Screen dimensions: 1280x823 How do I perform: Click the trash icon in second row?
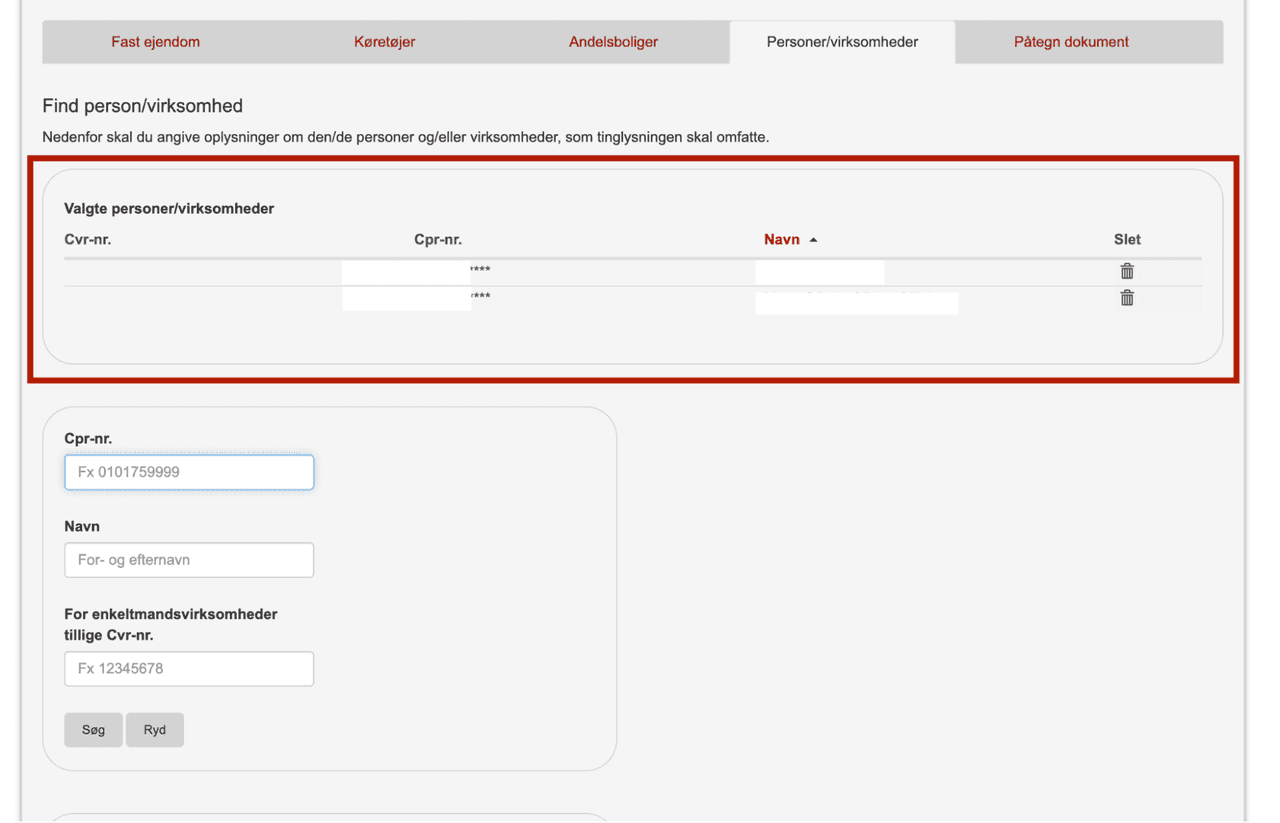[x=1126, y=298]
